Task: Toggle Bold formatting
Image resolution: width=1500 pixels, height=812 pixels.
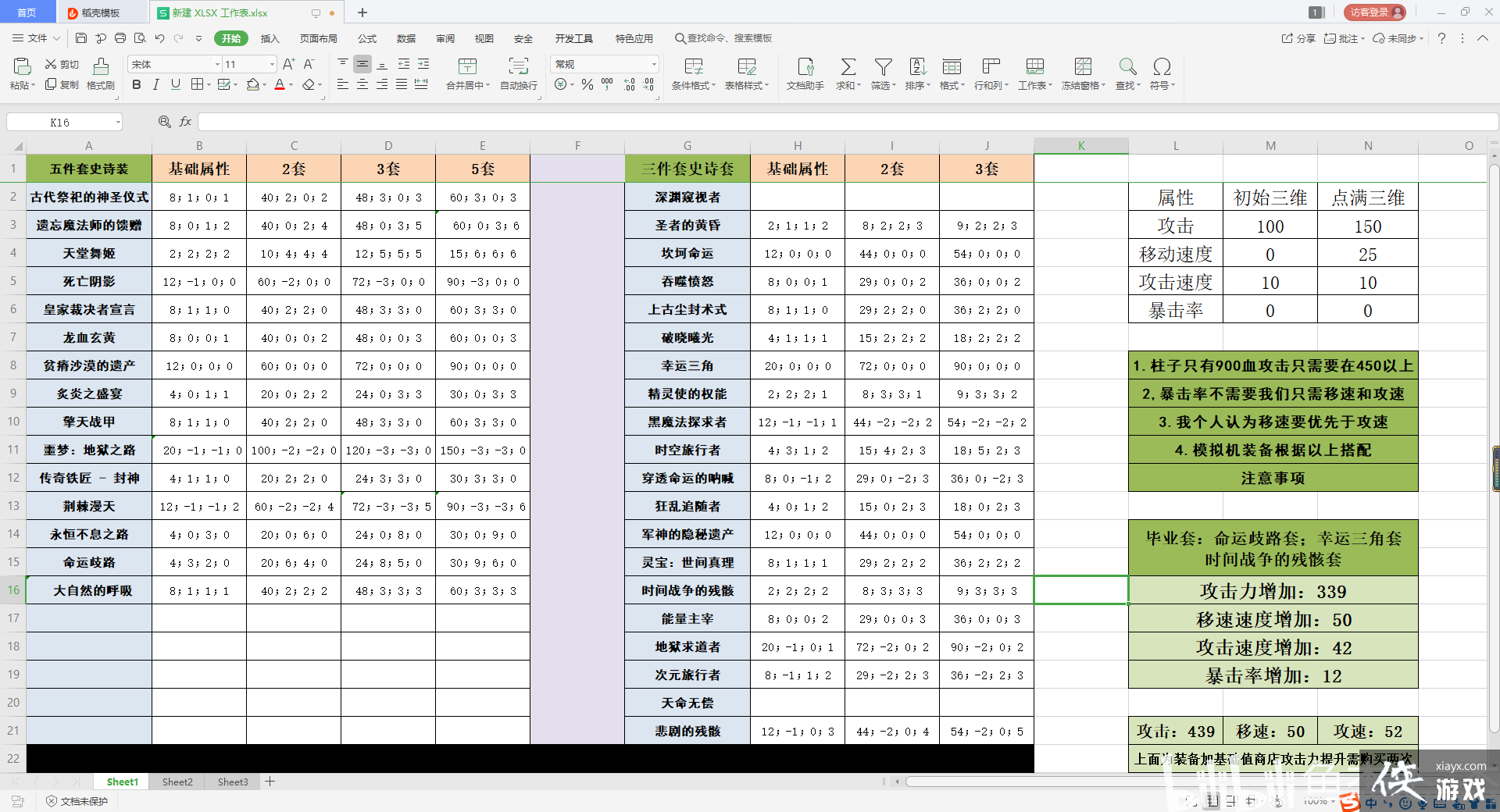Action: click(137, 84)
